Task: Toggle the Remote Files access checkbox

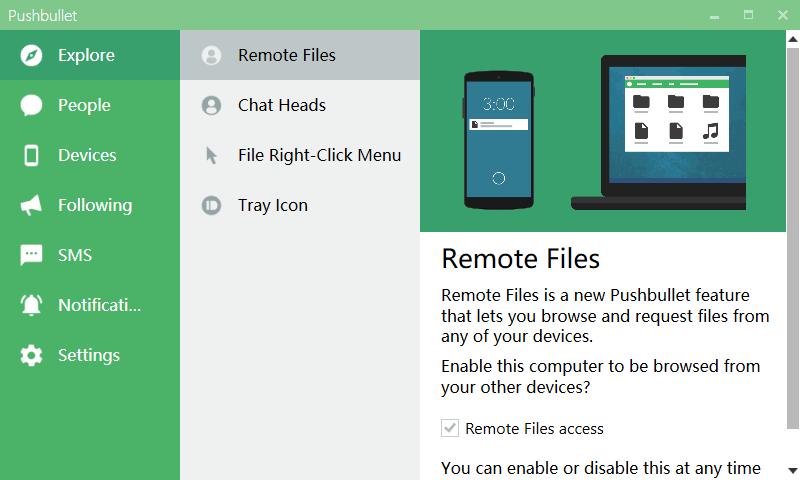Action: pyautogui.click(x=450, y=428)
